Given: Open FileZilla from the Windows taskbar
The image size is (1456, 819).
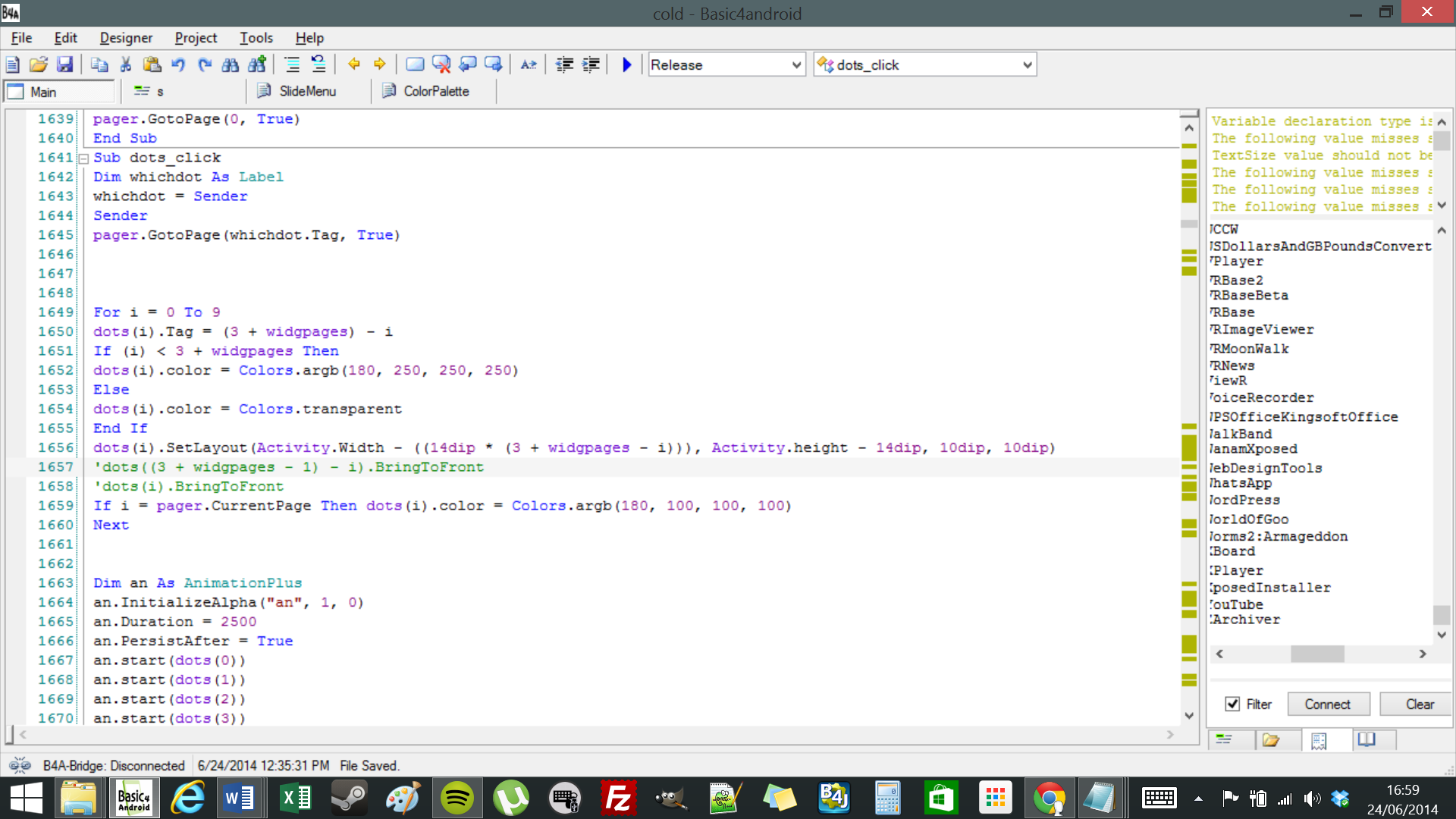Looking at the screenshot, I should coord(619,798).
